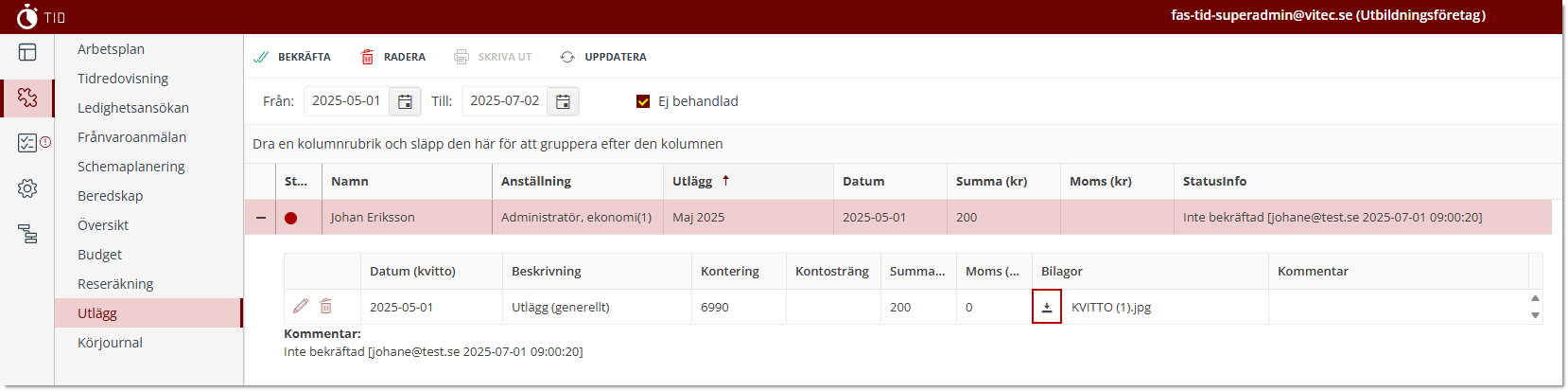
Task: Delete the receipt row with trash icon
Action: coord(326,306)
